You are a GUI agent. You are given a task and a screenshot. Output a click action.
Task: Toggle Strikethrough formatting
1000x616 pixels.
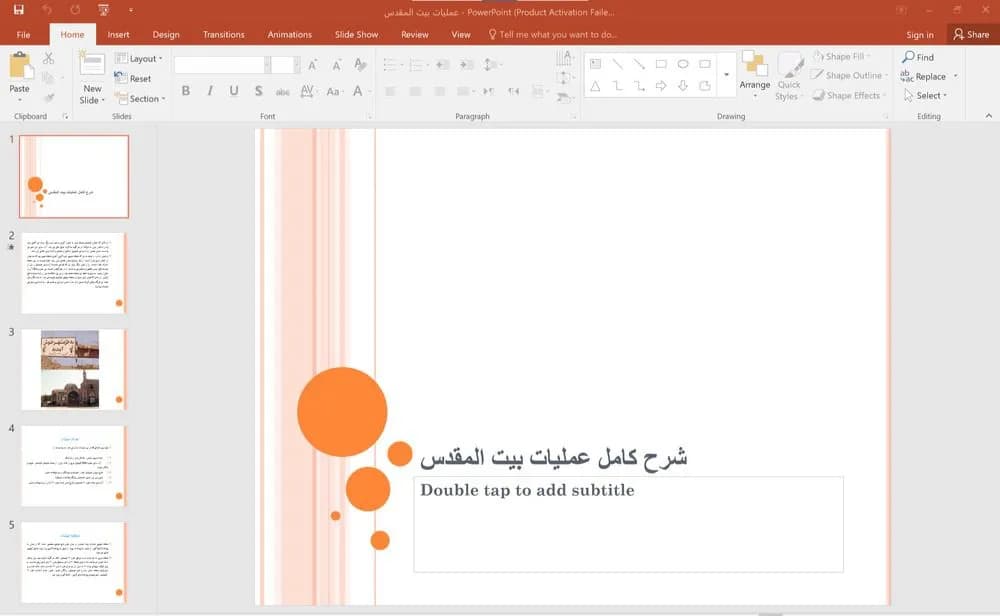(x=283, y=92)
